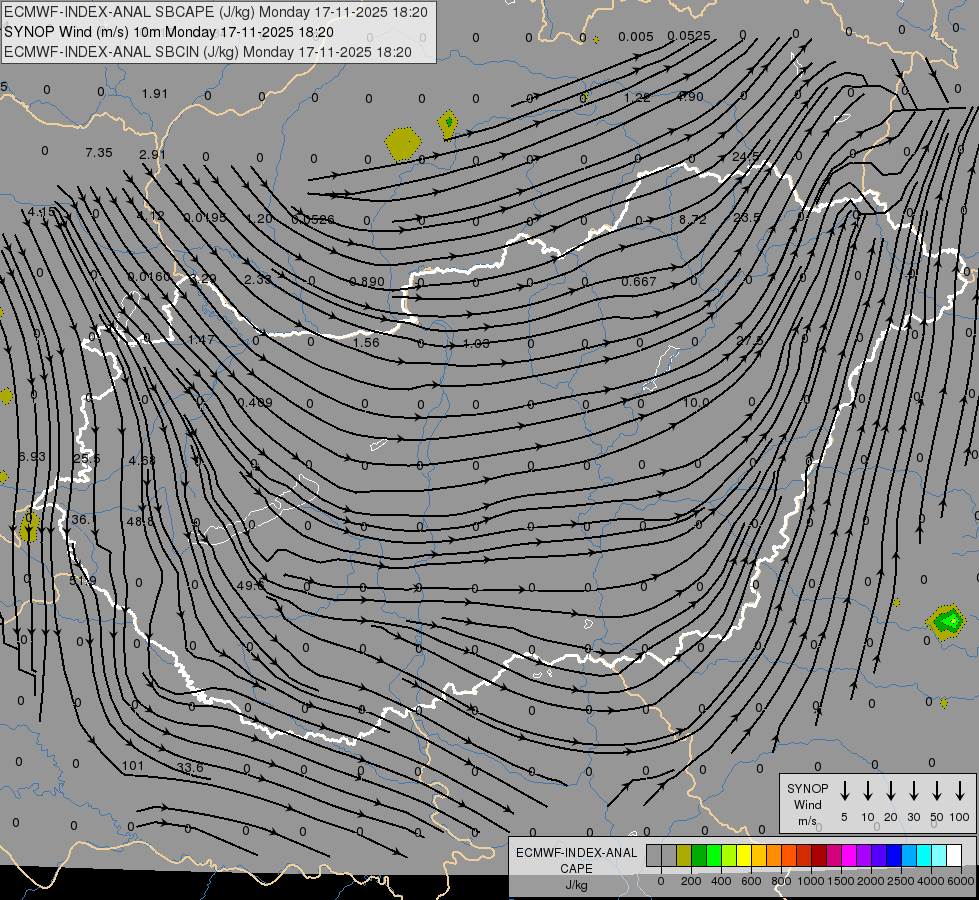Click the 50 m/s wind arrow in legend
This screenshot has width=979, height=900.
coord(937,791)
